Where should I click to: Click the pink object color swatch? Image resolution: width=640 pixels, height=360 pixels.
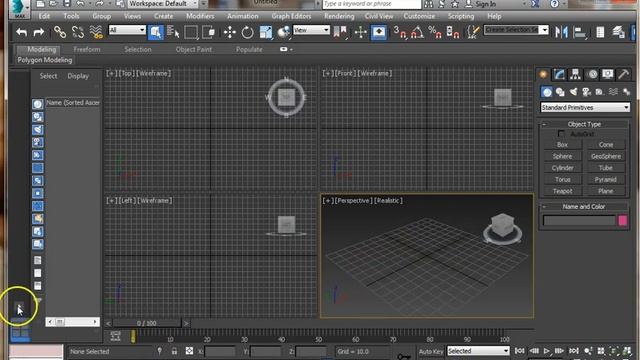[x=623, y=221]
